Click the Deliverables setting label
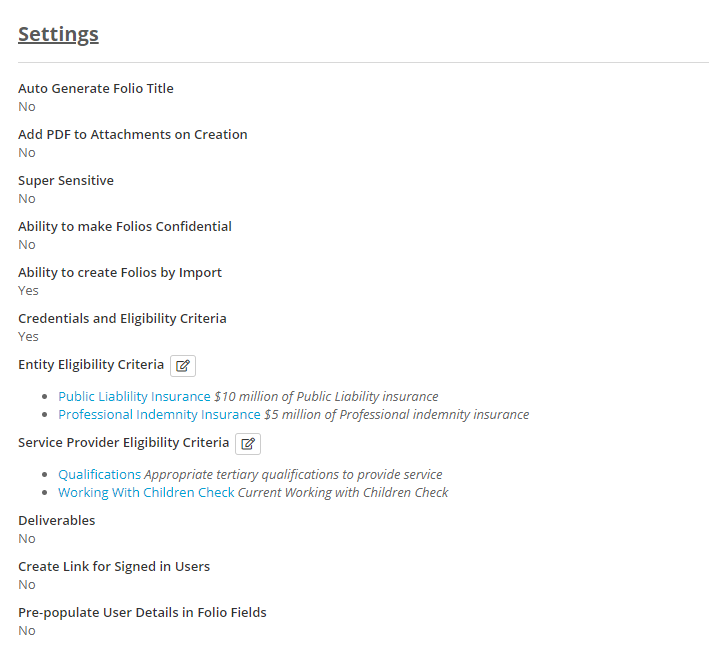The image size is (709, 671). pyautogui.click(x=57, y=521)
